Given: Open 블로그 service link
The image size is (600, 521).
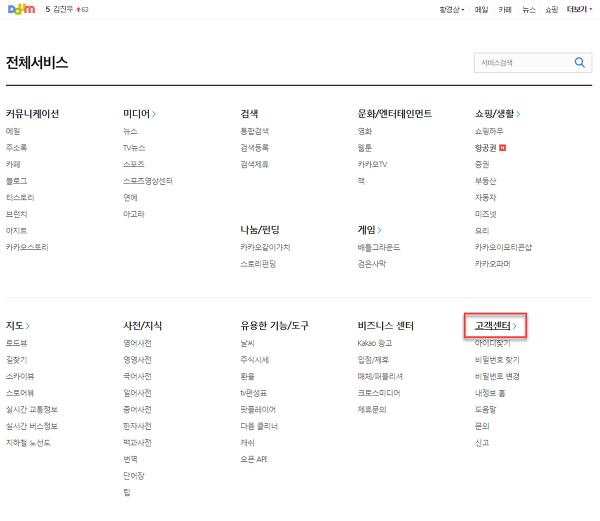Looking at the screenshot, I should click(x=16, y=181).
